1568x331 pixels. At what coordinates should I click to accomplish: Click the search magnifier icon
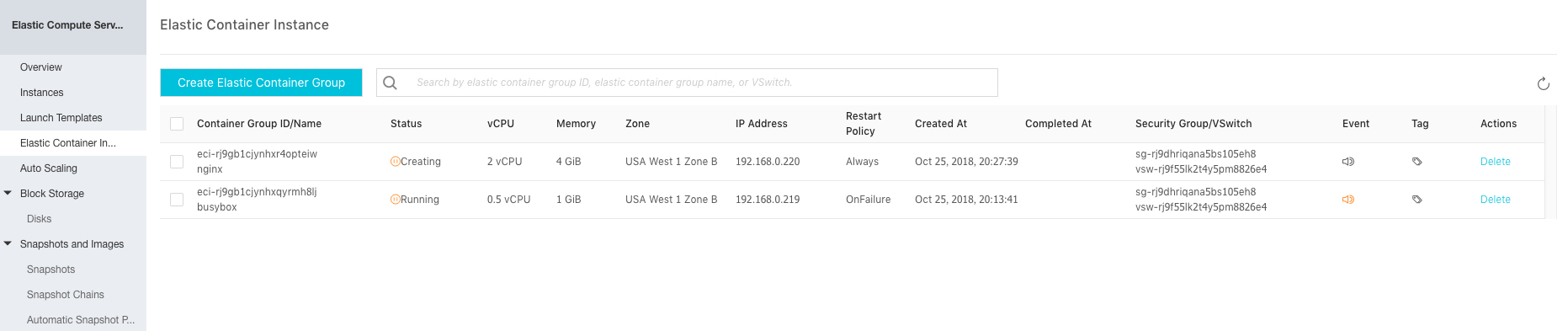click(390, 83)
